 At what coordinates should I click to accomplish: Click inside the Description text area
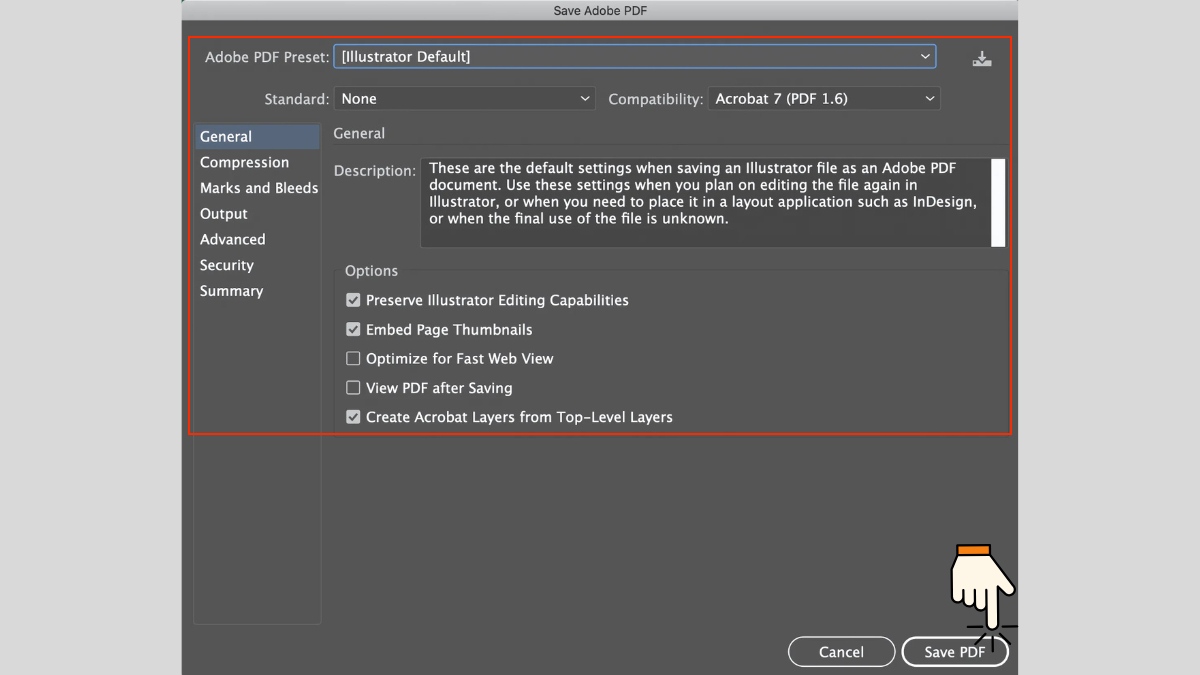[705, 202]
